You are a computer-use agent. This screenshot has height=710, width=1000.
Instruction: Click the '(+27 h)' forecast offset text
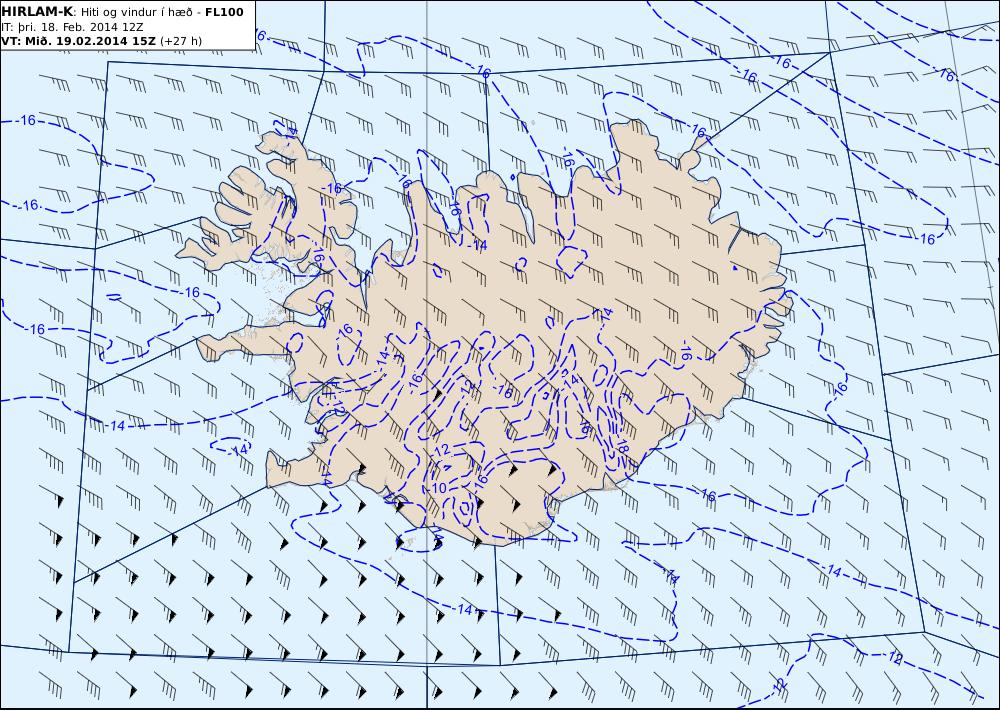180,41
